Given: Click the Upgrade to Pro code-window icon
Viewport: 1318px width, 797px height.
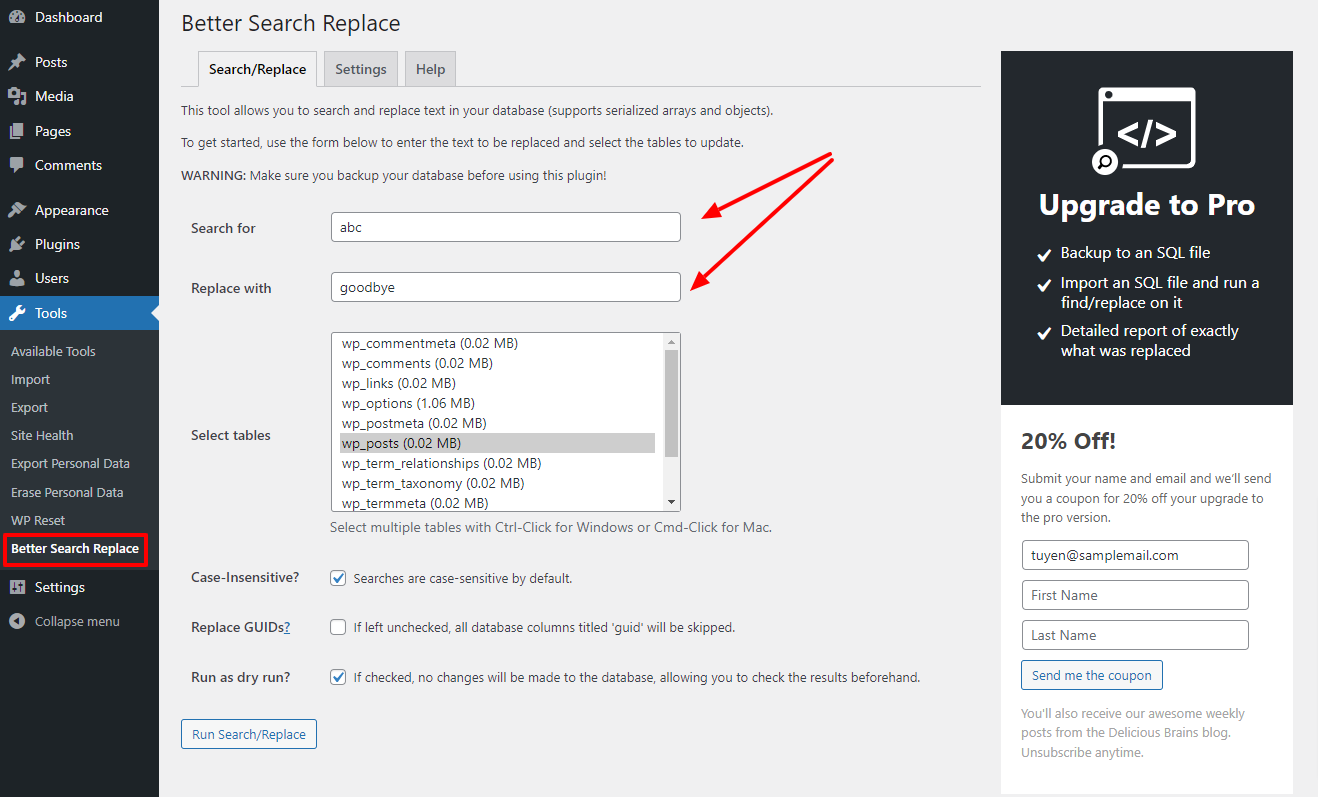Looking at the screenshot, I should click(1145, 131).
